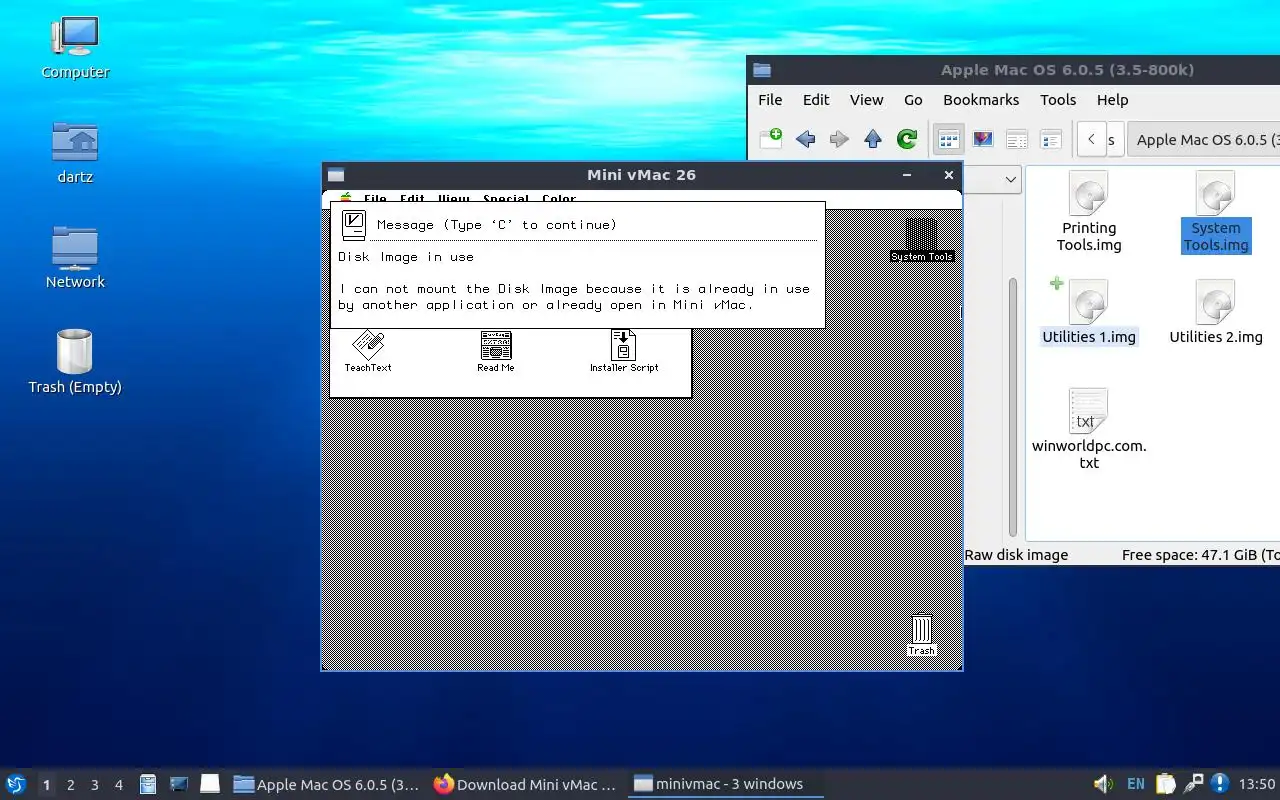Open the LXQt start menu
The height and width of the screenshot is (800, 1280).
click(x=15, y=784)
